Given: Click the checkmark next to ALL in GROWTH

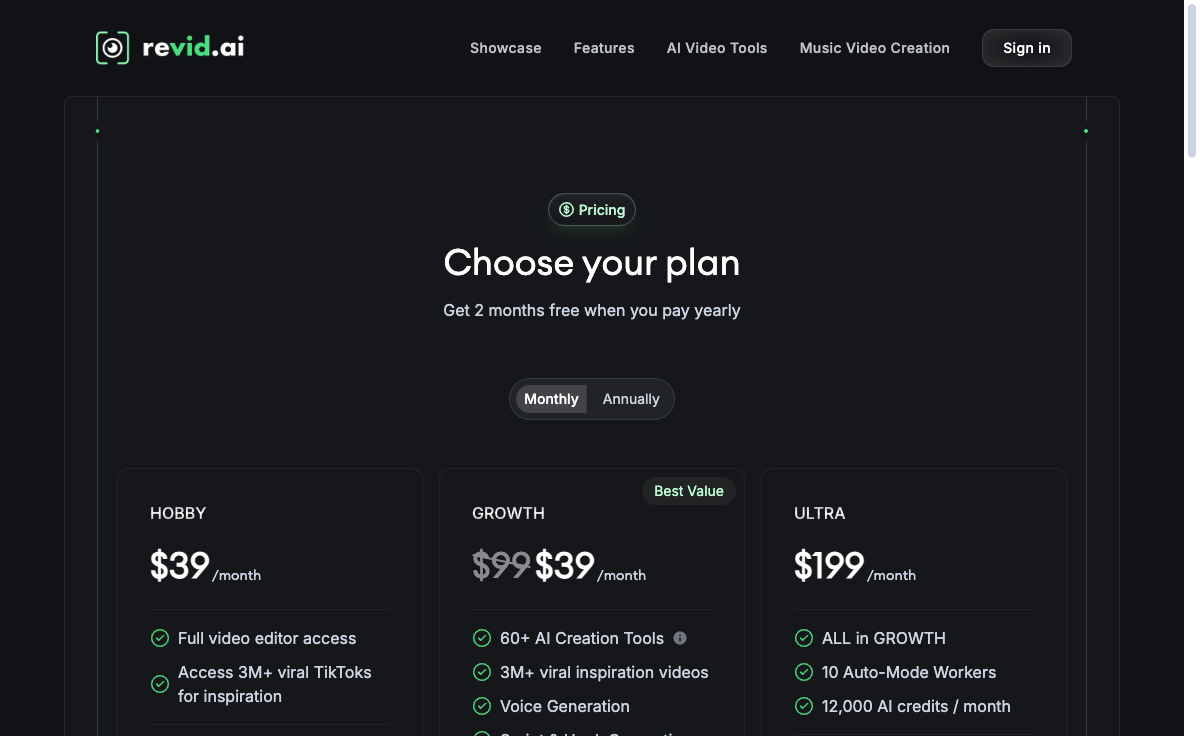Looking at the screenshot, I should [x=804, y=638].
